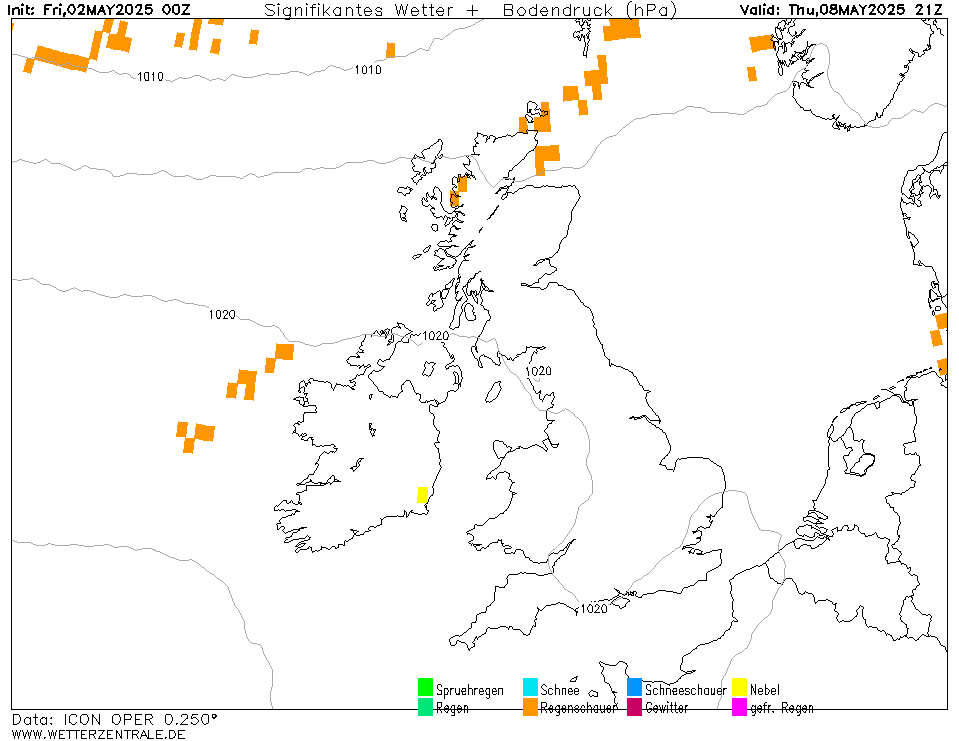Click the 'Gewitter' legend label
The height and width of the screenshot is (741, 959).
coord(667,707)
